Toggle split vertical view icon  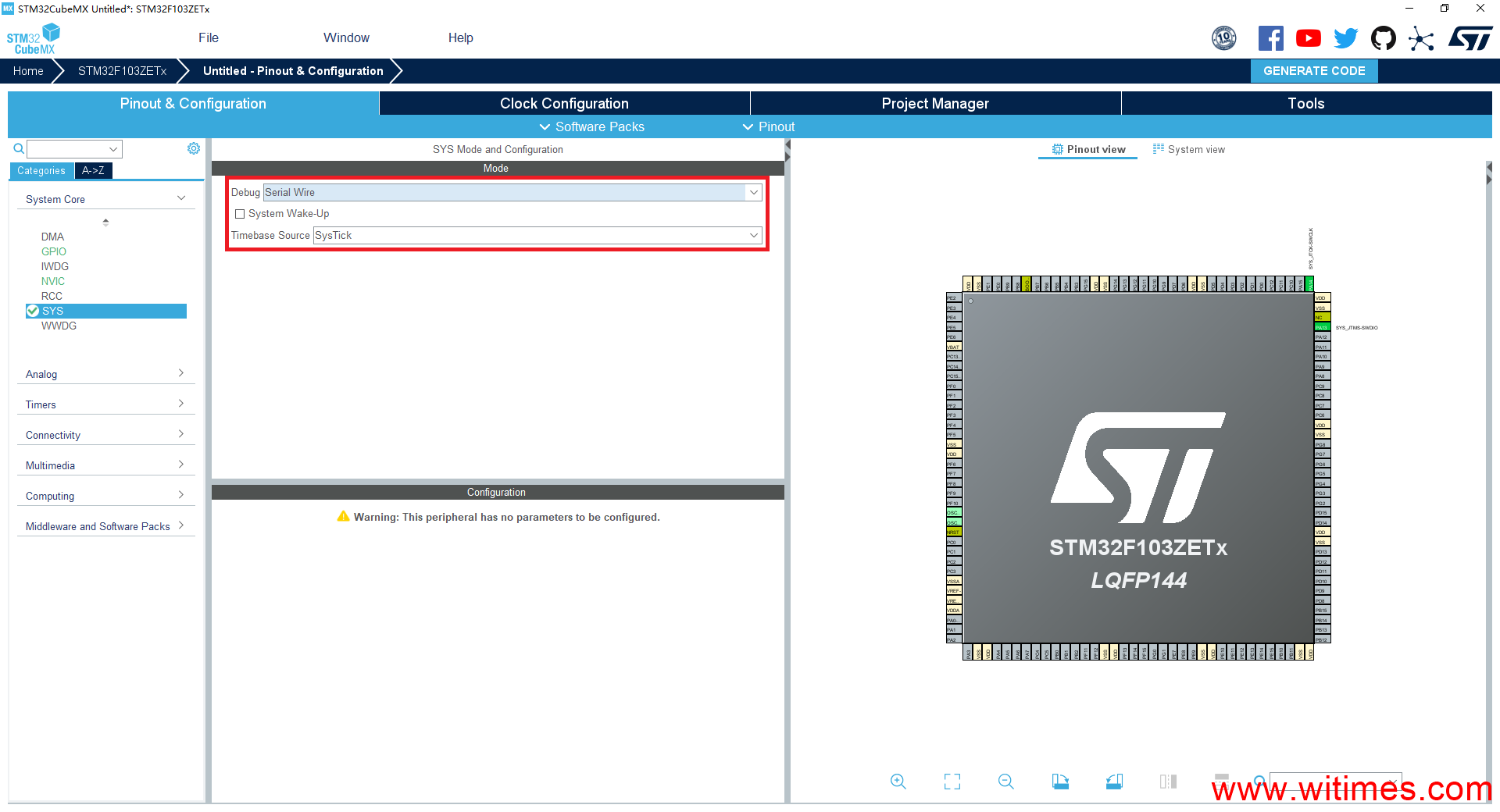click(x=1169, y=782)
